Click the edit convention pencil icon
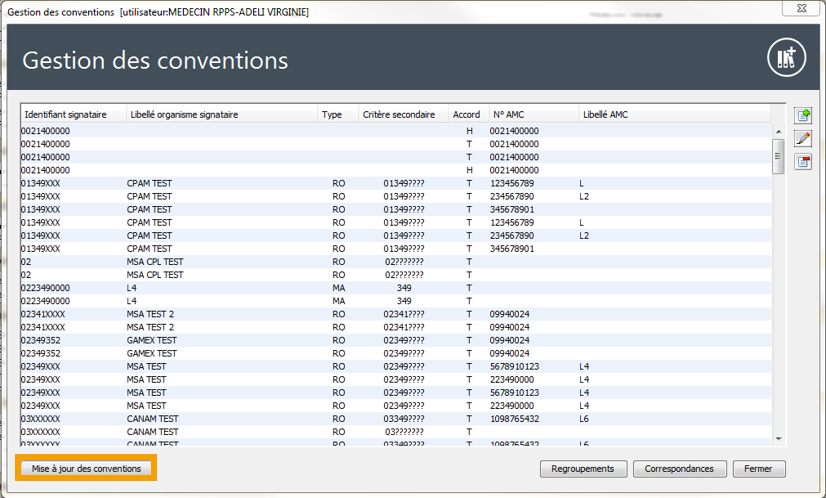 click(802, 139)
